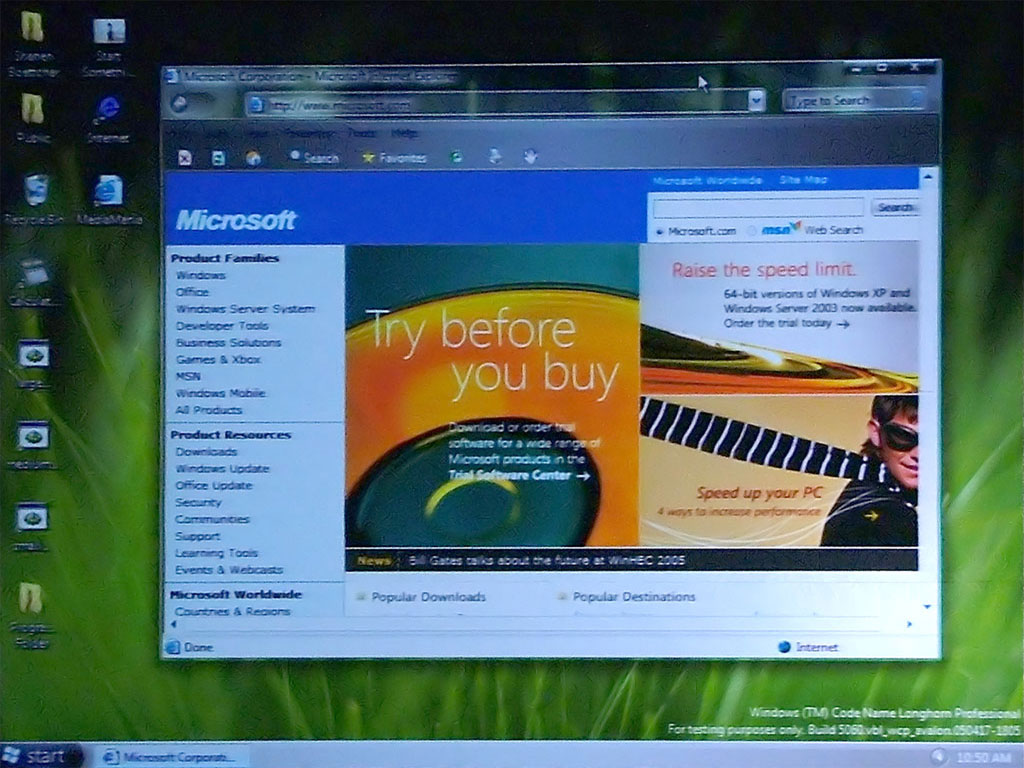Viewport: 1024px width, 768px height.
Task: Click the system tray icon beside clock
Action: pos(938,756)
